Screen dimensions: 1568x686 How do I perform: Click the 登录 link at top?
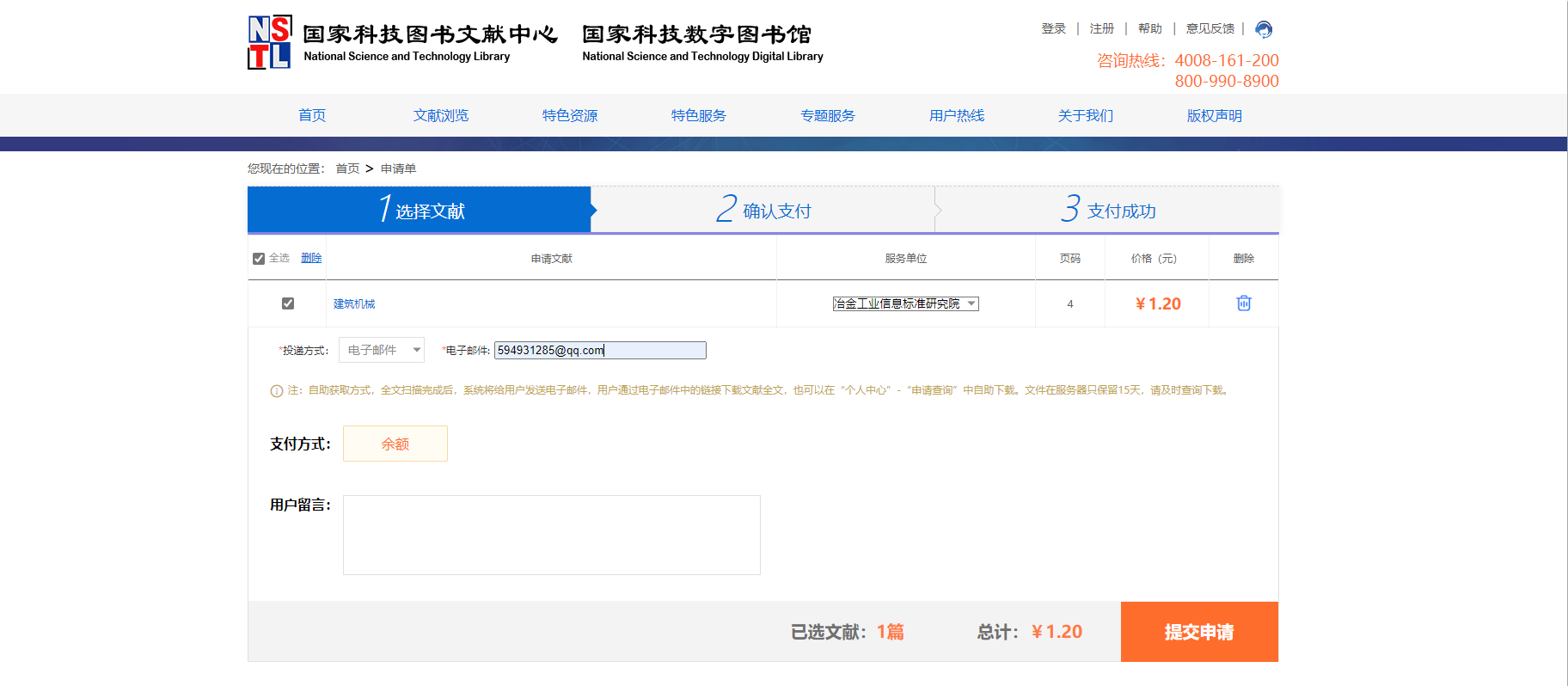(x=1053, y=28)
